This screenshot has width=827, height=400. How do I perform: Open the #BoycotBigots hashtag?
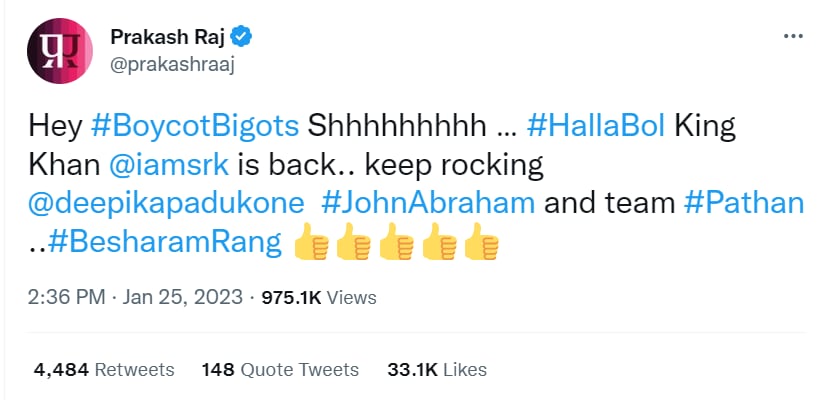(x=195, y=127)
